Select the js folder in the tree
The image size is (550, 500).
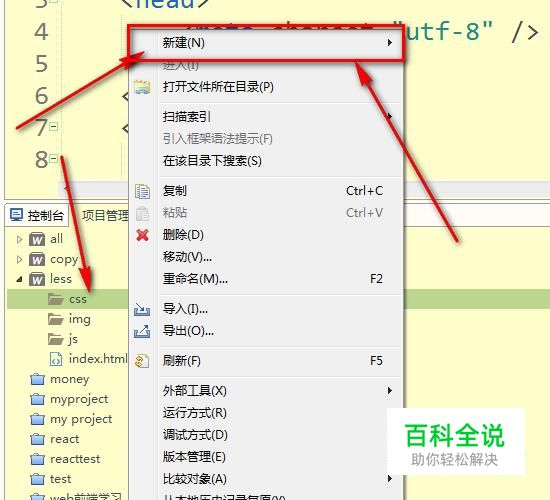pyautogui.click(x=73, y=339)
